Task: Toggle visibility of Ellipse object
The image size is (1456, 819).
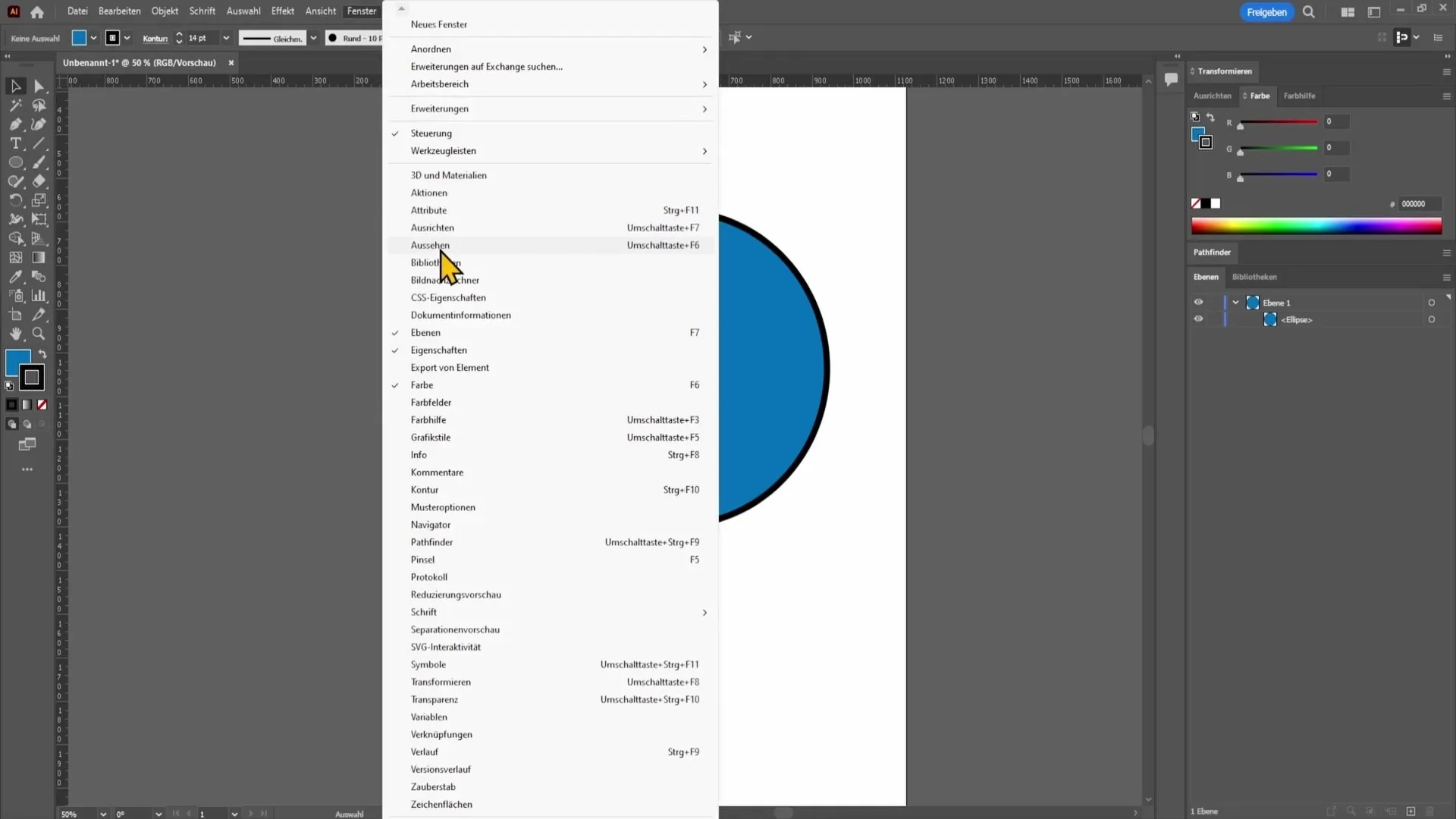Action: (x=1198, y=319)
